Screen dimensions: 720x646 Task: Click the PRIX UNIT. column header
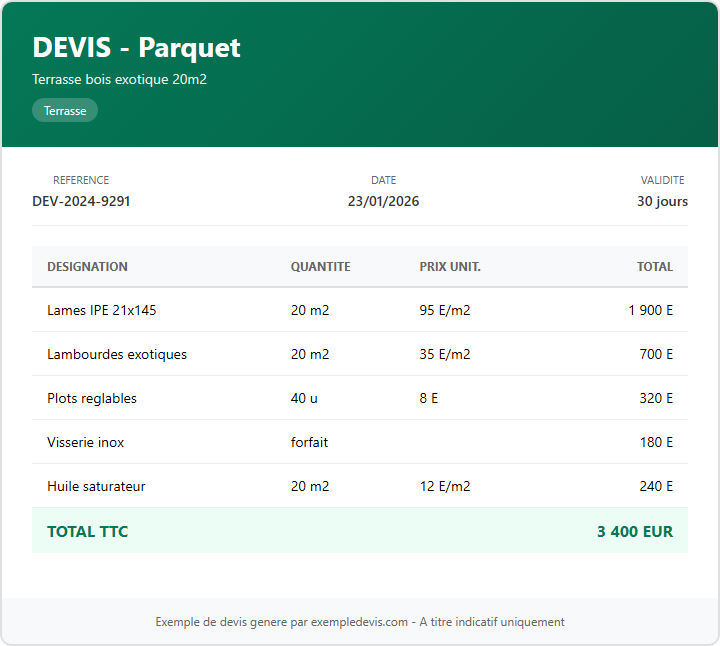(x=450, y=267)
